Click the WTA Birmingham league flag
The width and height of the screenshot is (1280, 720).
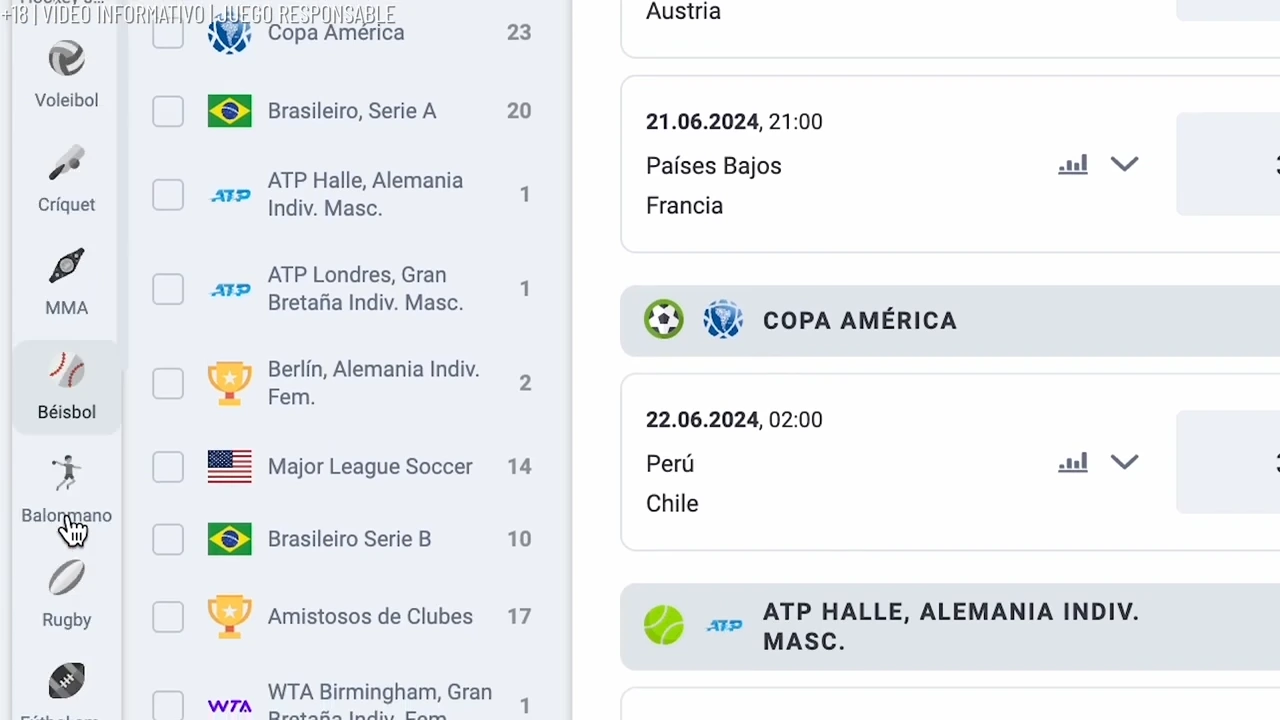(230, 704)
